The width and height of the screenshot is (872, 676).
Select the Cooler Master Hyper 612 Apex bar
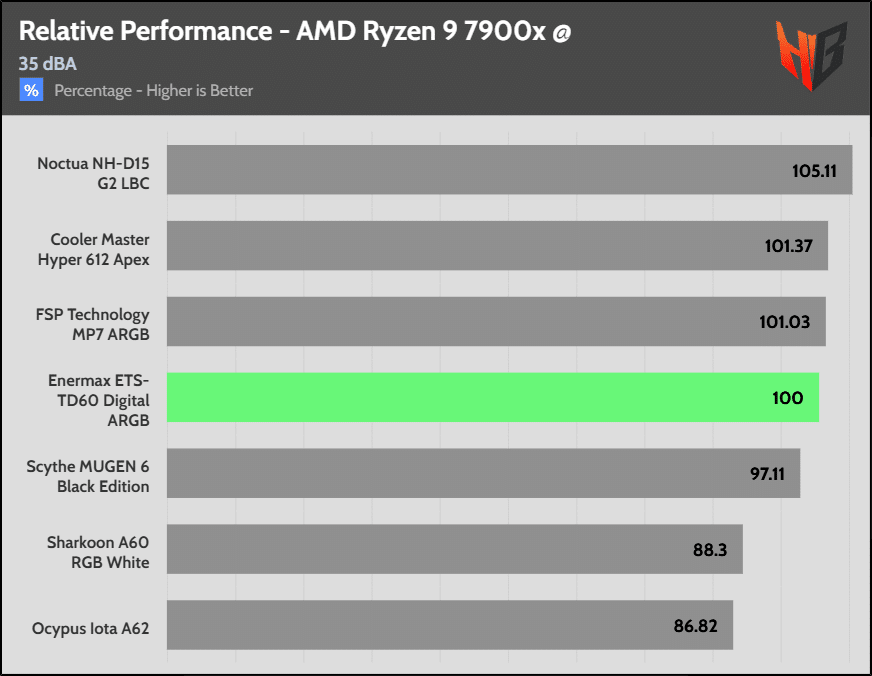(497, 246)
